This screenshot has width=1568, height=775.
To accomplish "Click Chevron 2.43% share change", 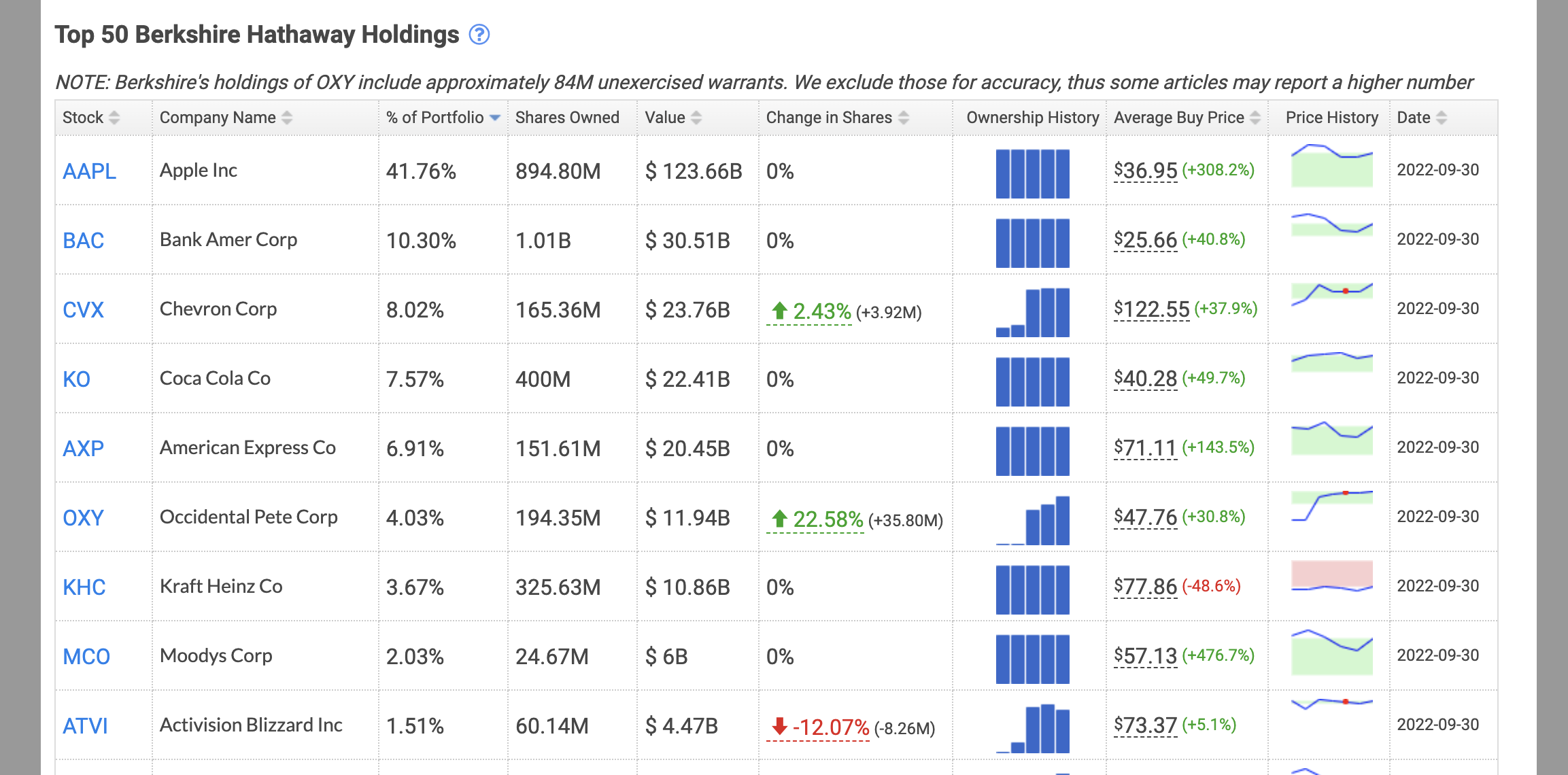I will 809,312.
